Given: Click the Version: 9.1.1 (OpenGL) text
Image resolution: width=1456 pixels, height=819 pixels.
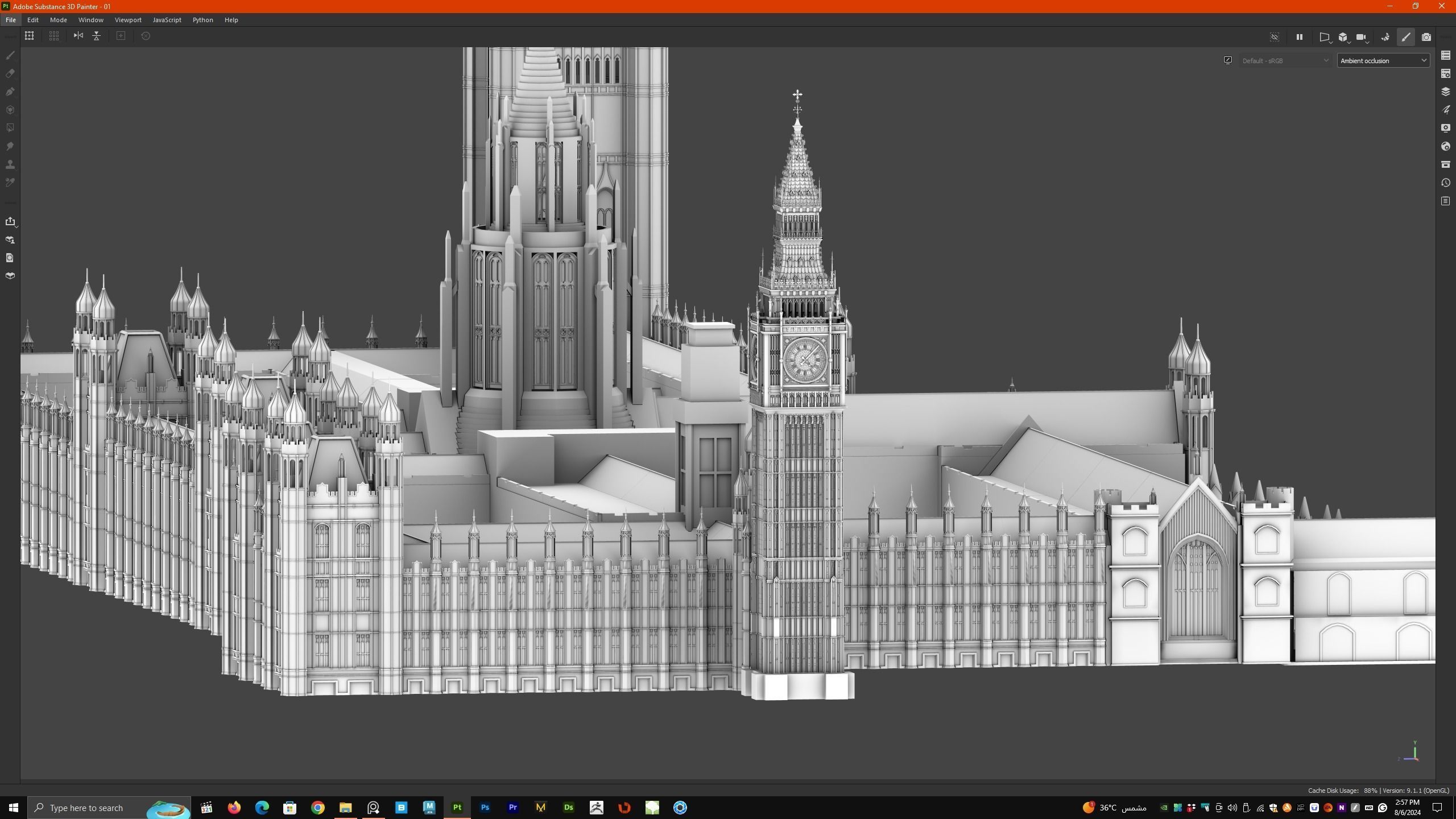Looking at the screenshot, I should (1416, 791).
